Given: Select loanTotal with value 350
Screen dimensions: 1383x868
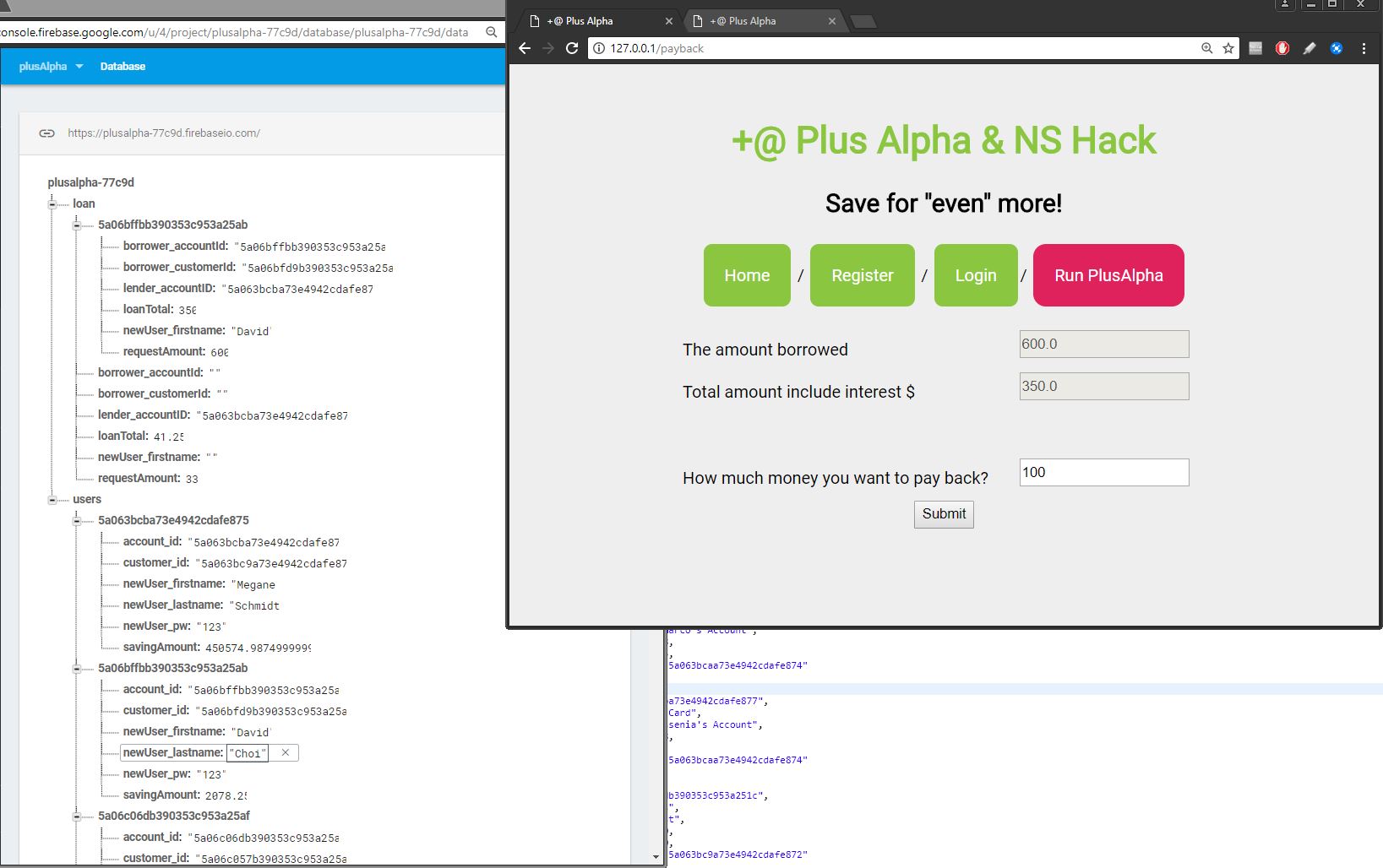Looking at the screenshot, I should click(160, 310).
